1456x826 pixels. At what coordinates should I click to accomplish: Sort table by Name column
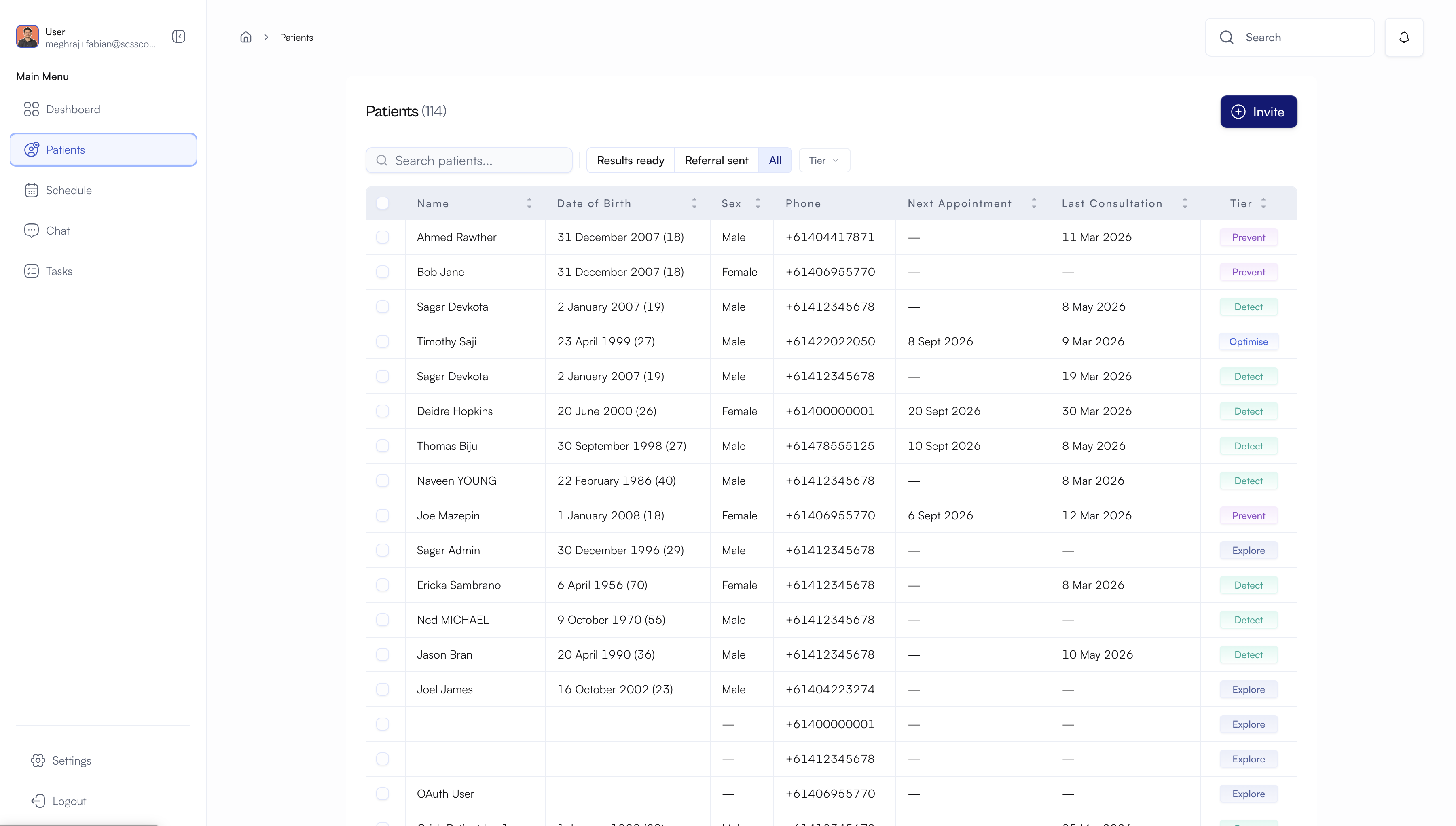[529, 203]
